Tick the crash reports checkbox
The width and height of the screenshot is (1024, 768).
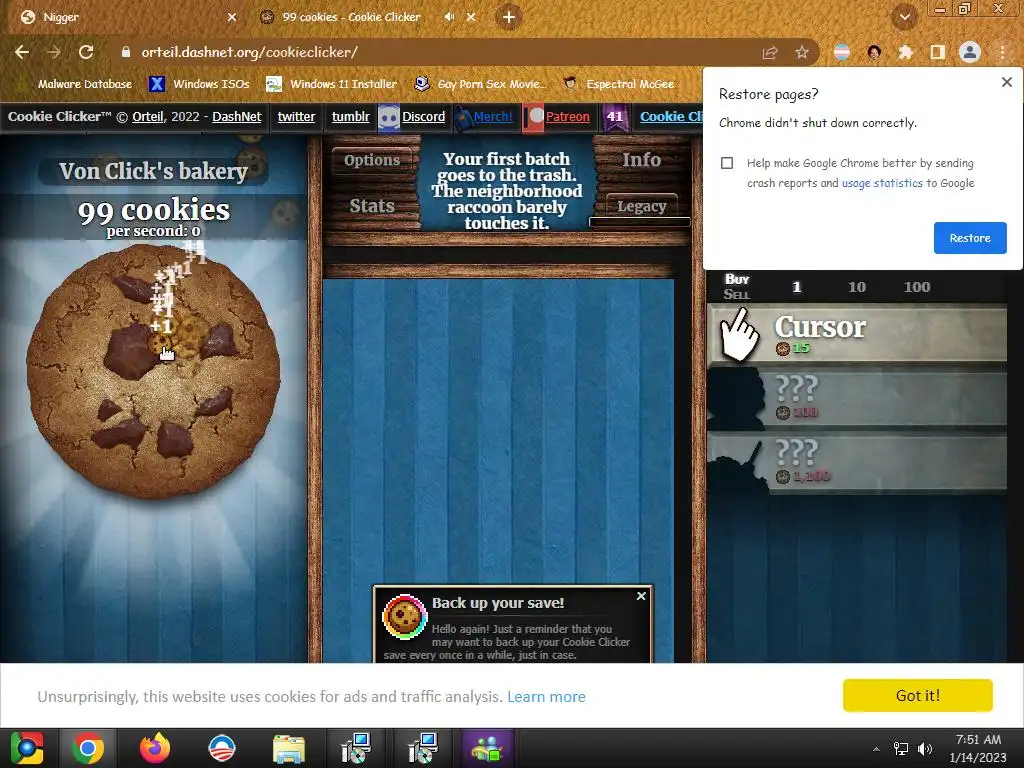(x=727, y=163)
